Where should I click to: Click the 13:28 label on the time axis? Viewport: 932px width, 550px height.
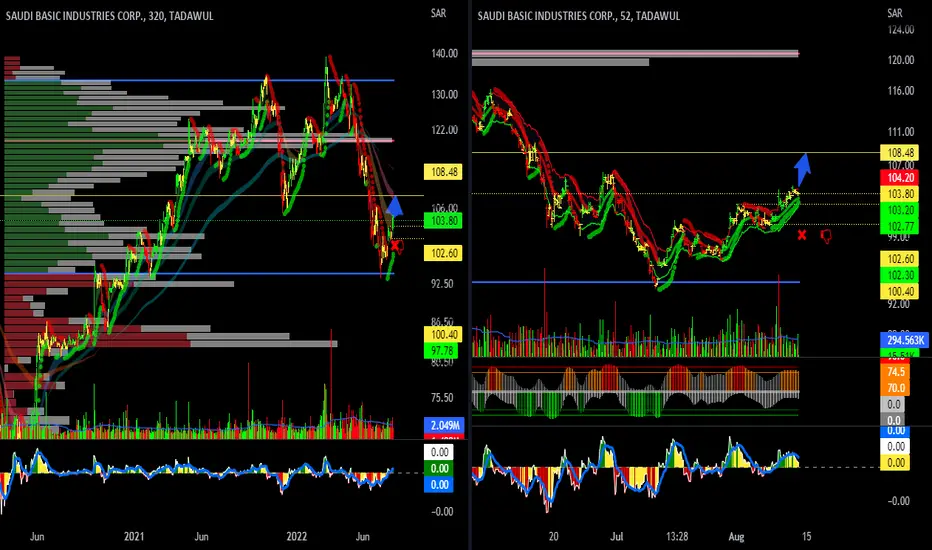676,536
